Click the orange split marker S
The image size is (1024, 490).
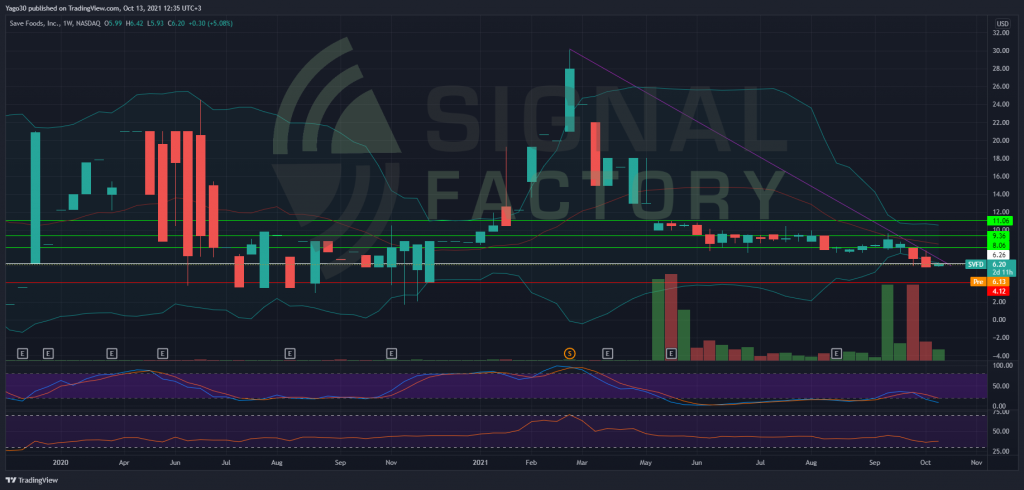coord(569,353)
